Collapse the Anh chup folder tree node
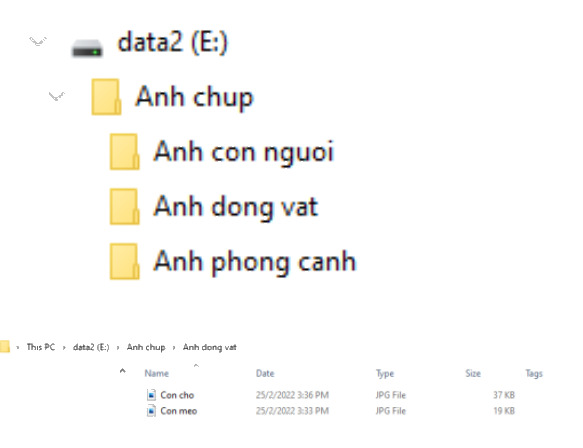Image resolution: width=583 pixels, height=448 pixels. [57, 96]
